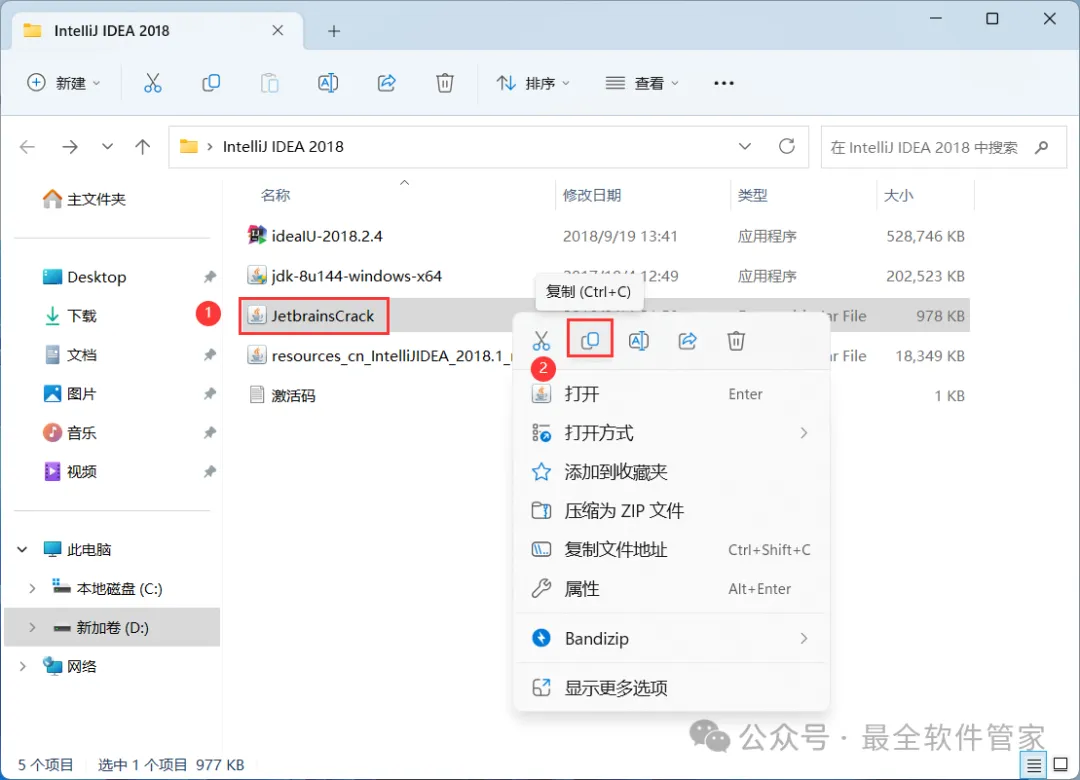Unpin 文档 using its pin icon
Screen dimensions: 1080x780
click(209, 355)
